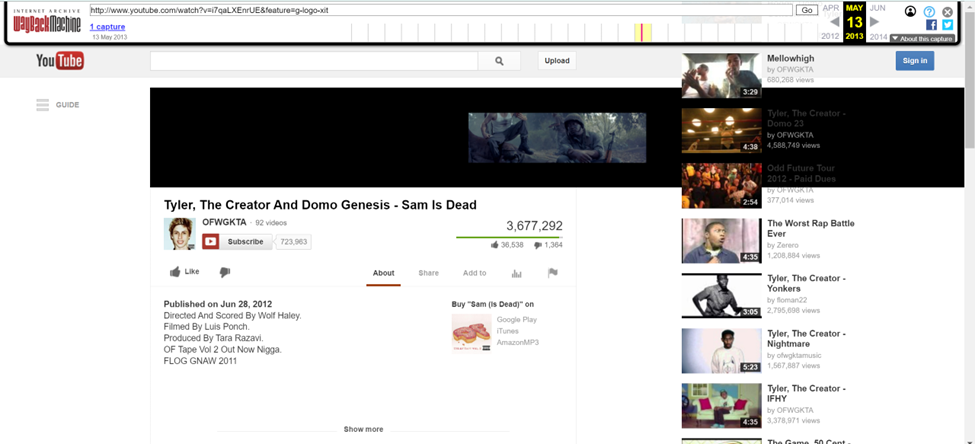Open the IFHY video thumbnail
Image resolution: width=975 pixels, height=444 pixels.
coord(722,406)
